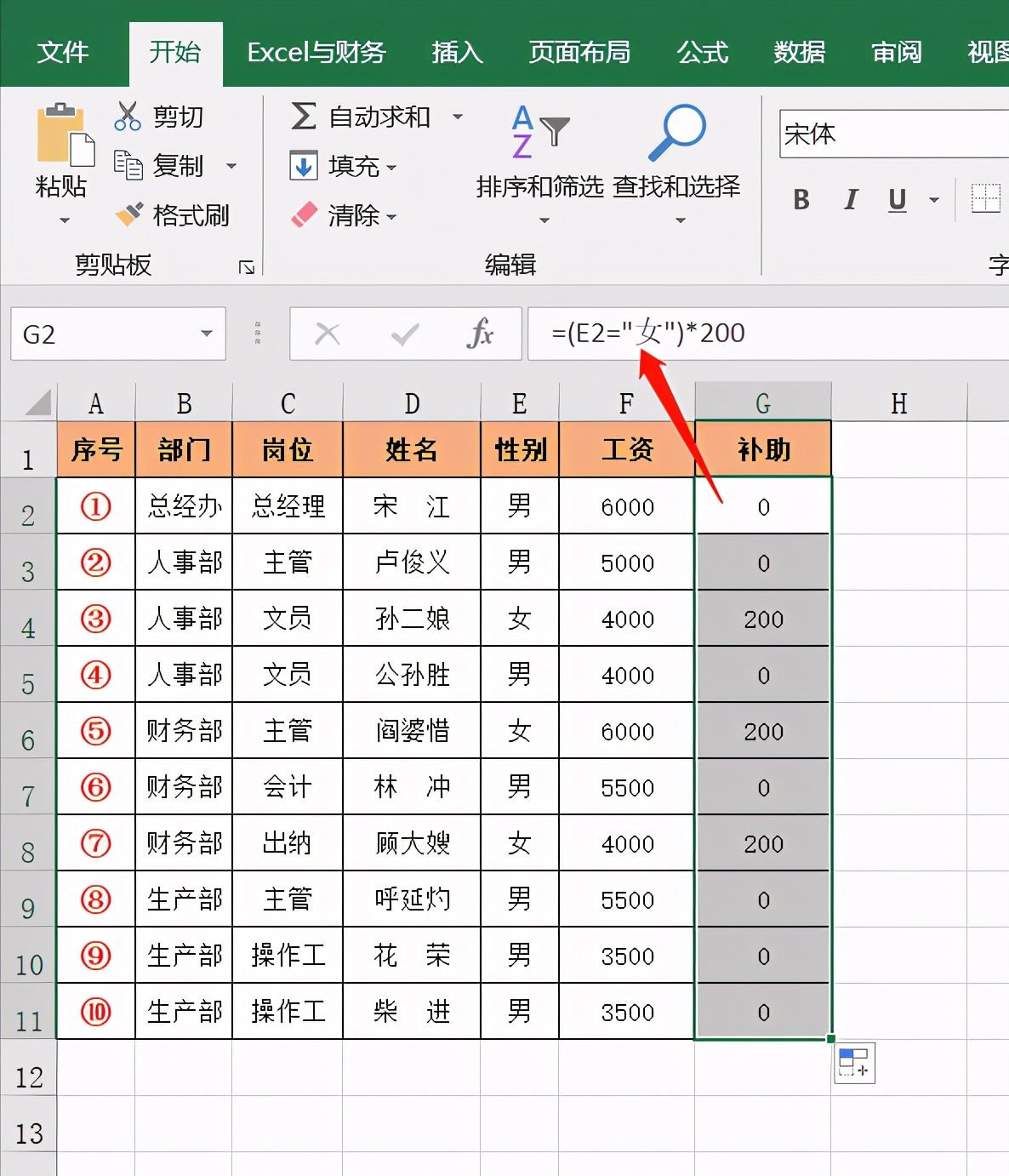The image size is (1009, 1176).
Task: Expand Find and Select dropdown arrow
Action: 681,220
